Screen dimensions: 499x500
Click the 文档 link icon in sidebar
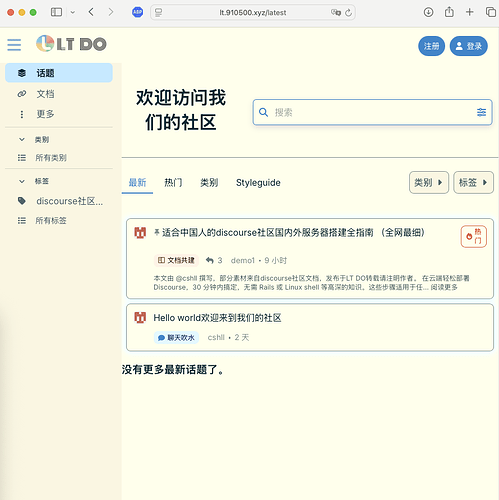22,94
